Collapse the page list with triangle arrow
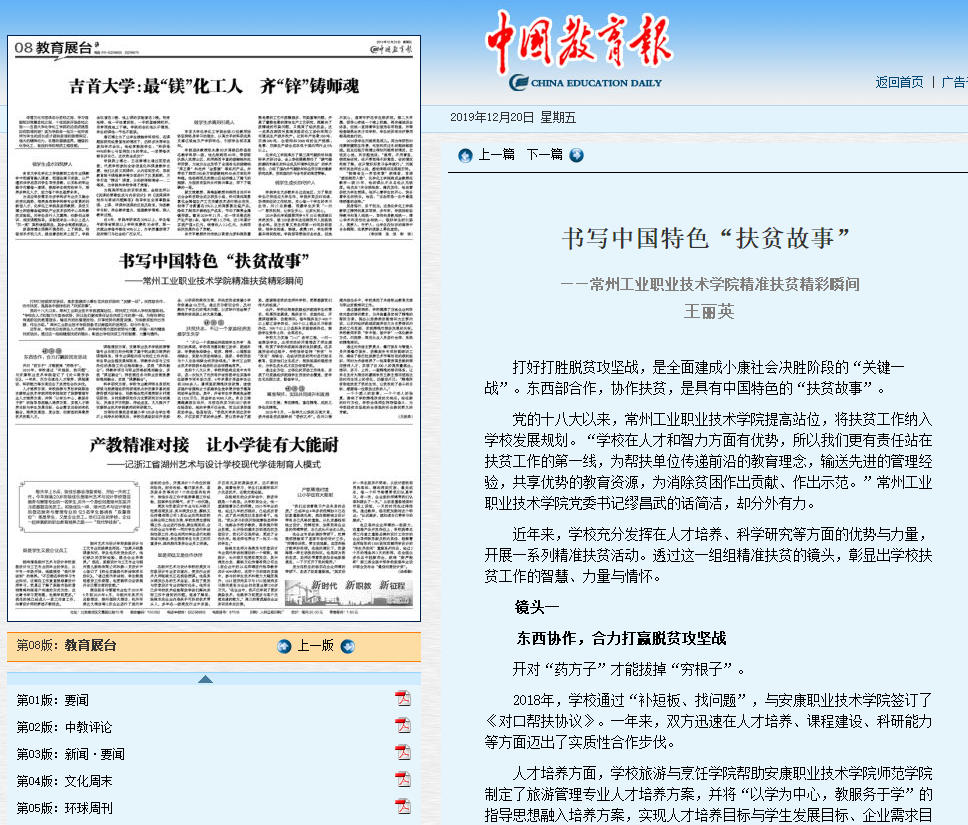 click(x=206, y=679)
